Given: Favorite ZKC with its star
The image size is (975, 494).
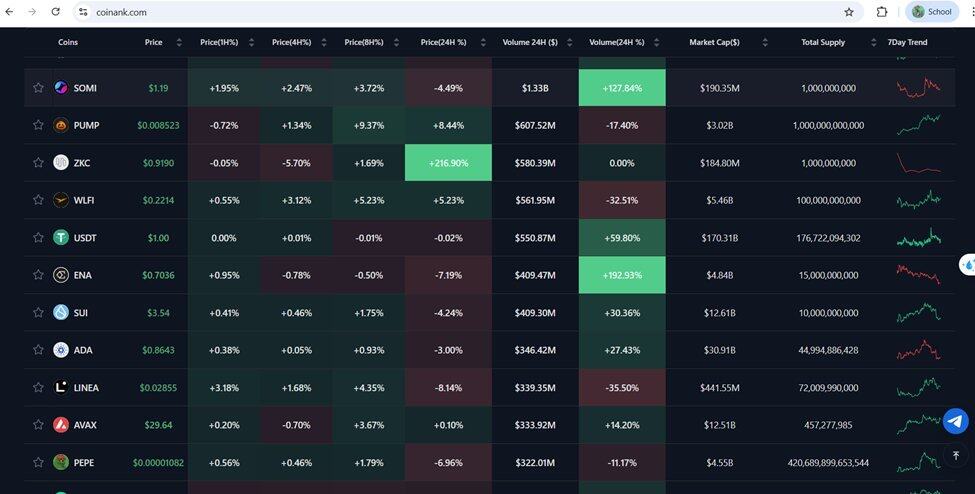Looking at the screenshot, I should [38, 162].
